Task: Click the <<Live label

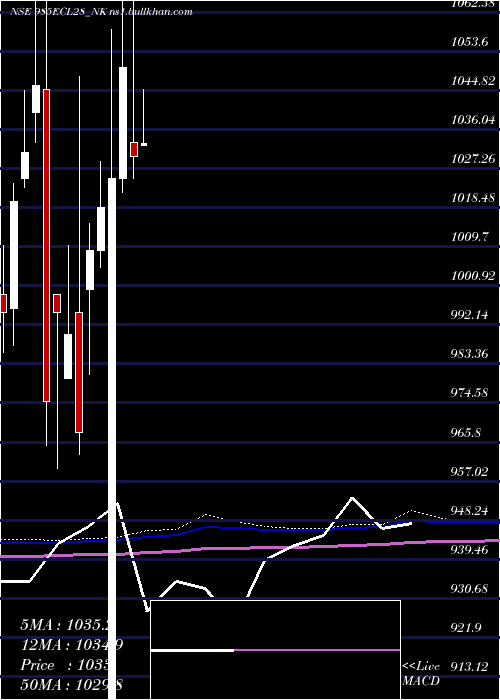Action: pyautogui.click(x=421, y=667)
